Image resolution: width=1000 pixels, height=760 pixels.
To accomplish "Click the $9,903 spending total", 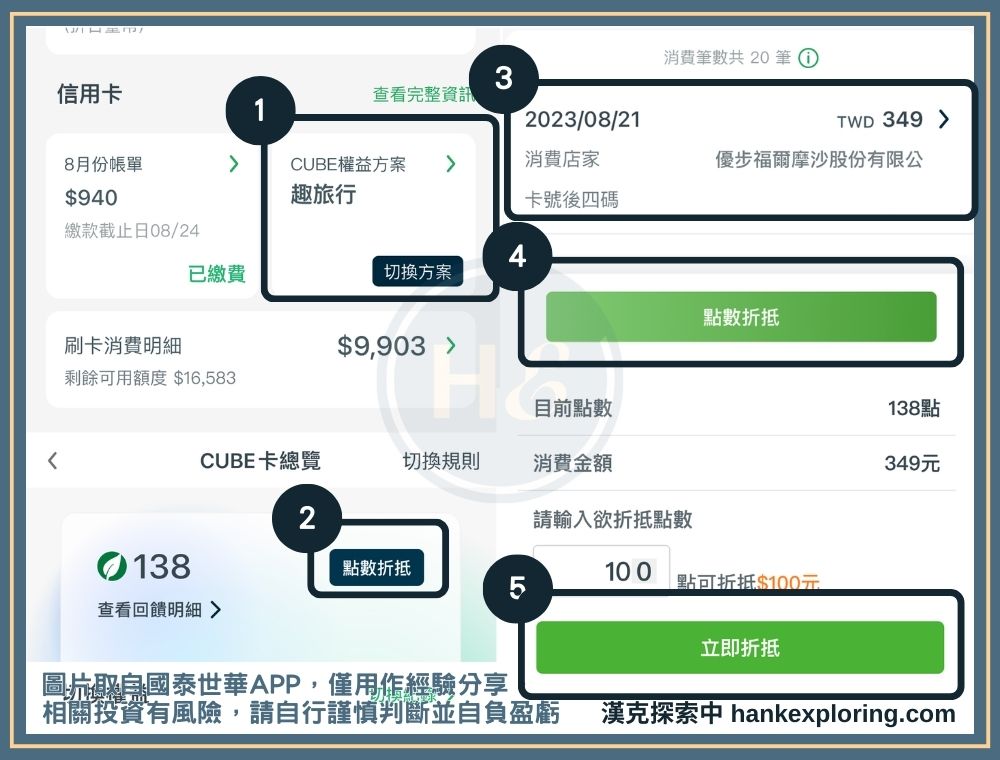I will [381, 346].
